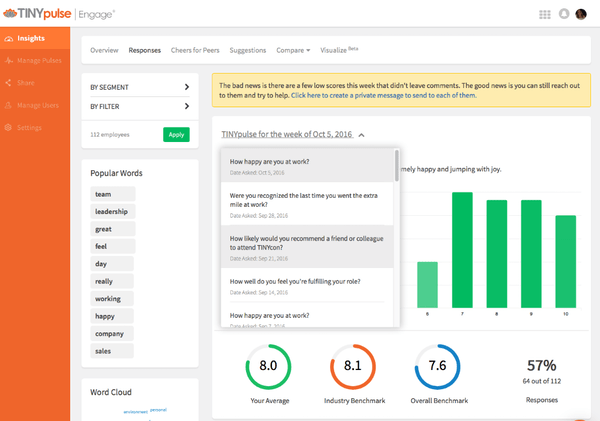The width and height of the screenshot is (600, 421).
Task: Select the Responses tab
Action: coord(145,50)
